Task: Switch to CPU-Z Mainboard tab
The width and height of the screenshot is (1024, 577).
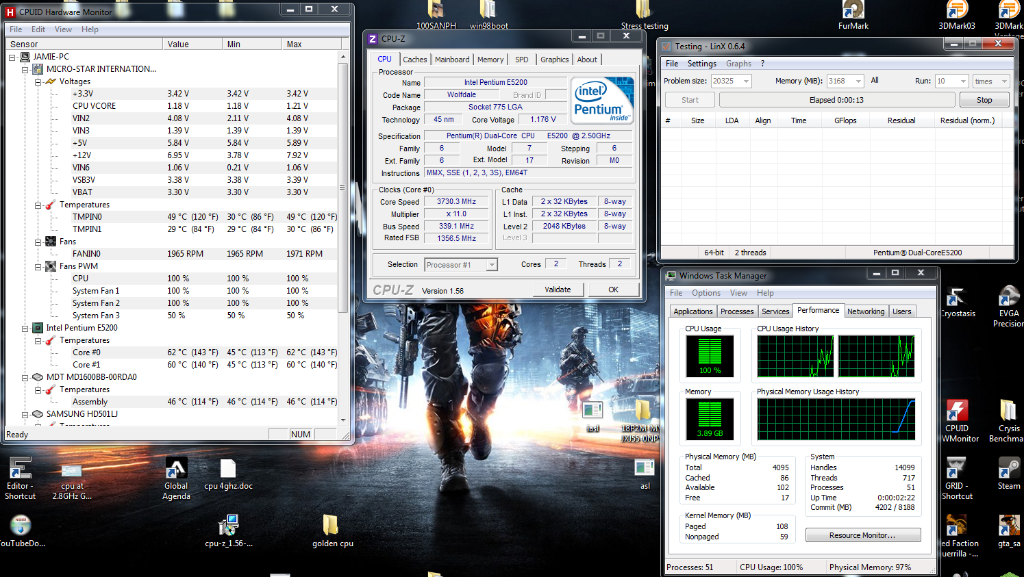Action: tap(452, 59)
